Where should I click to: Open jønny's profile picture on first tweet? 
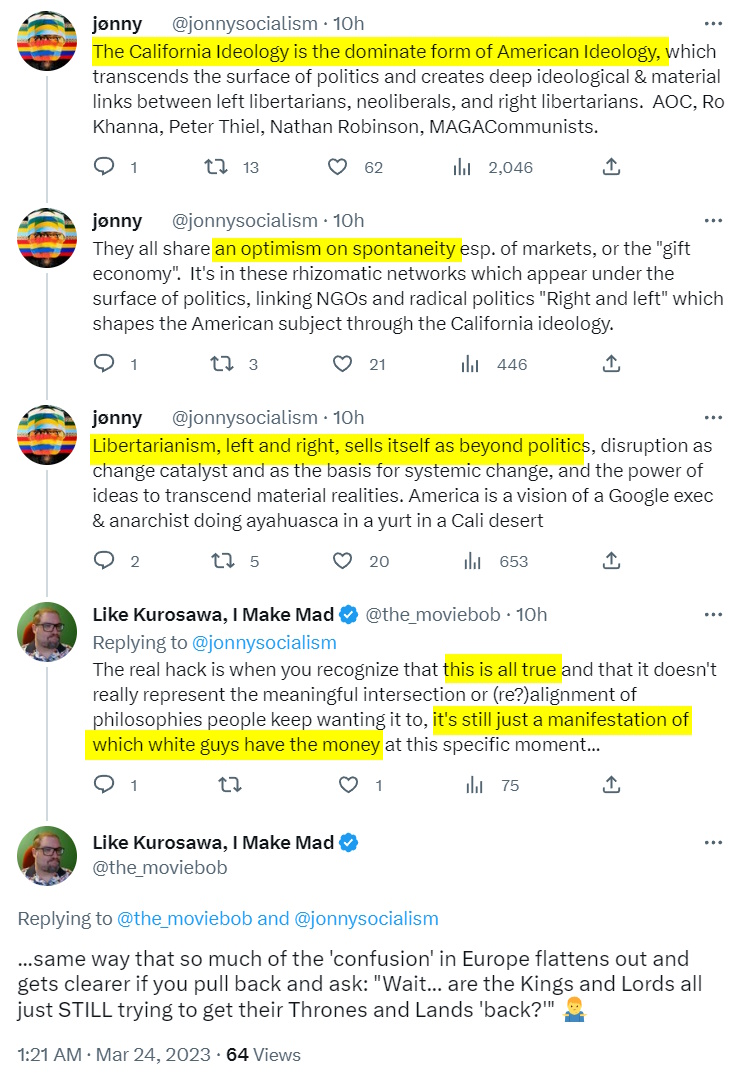[x=48, y=42]
